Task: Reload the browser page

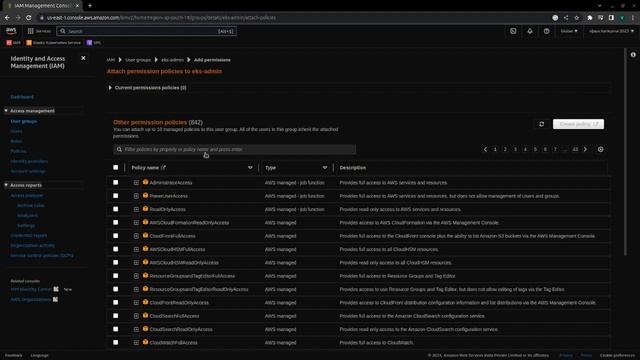Action: click(x=29, y=18)
